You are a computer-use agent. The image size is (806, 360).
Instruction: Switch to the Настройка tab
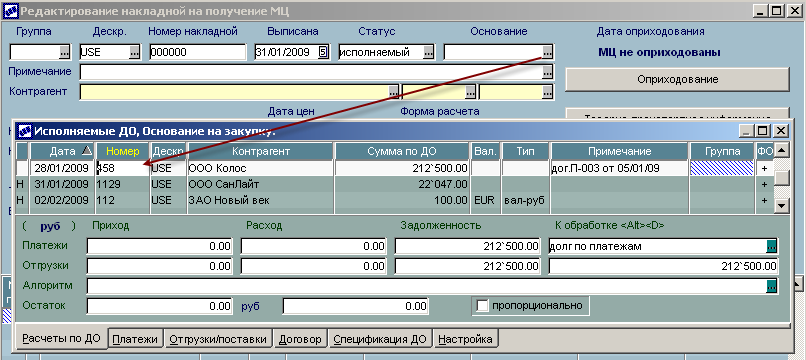coord(466,339)
